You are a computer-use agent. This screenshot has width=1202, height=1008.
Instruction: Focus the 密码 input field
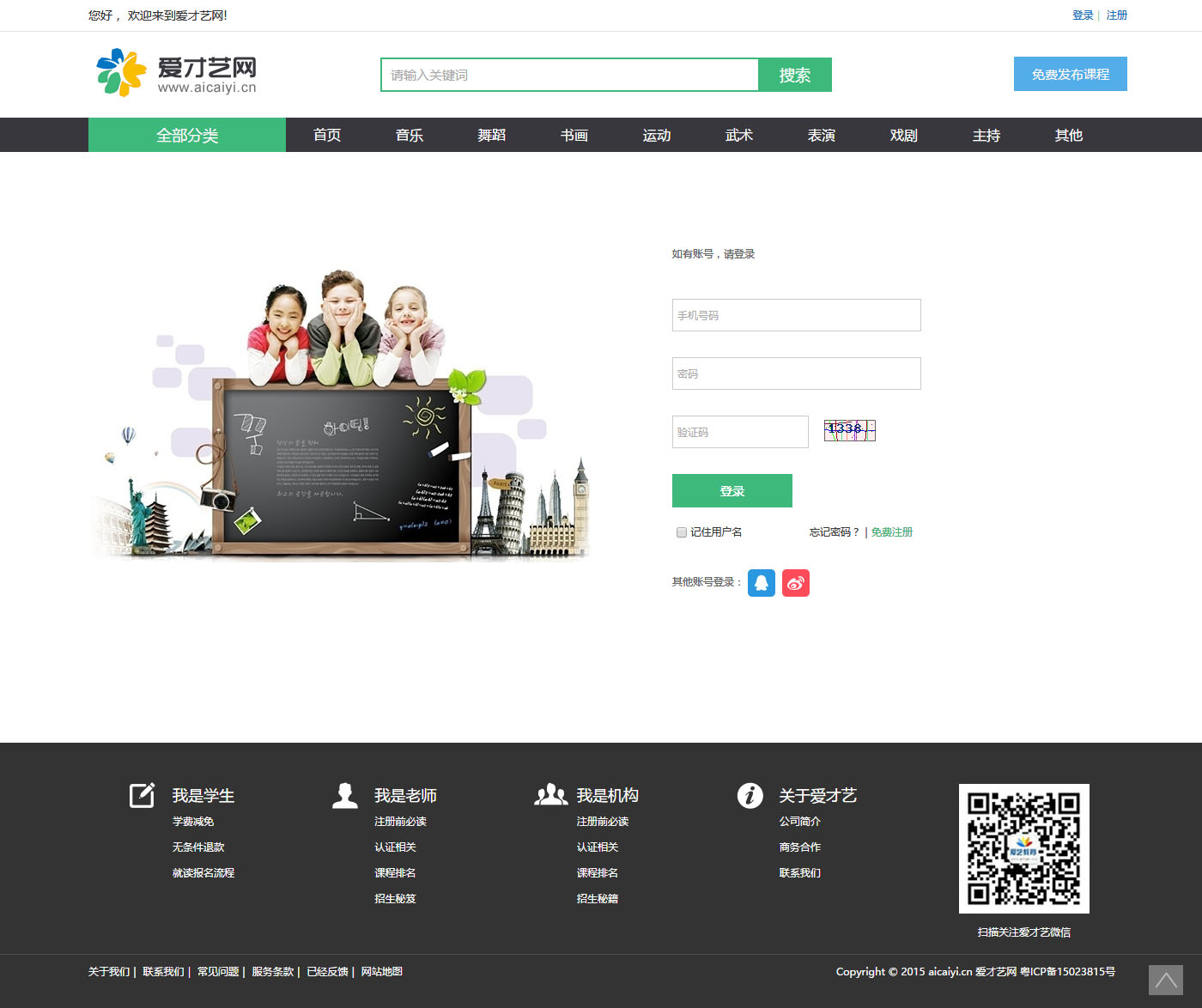pyautogui.click(x=797, y=373)
